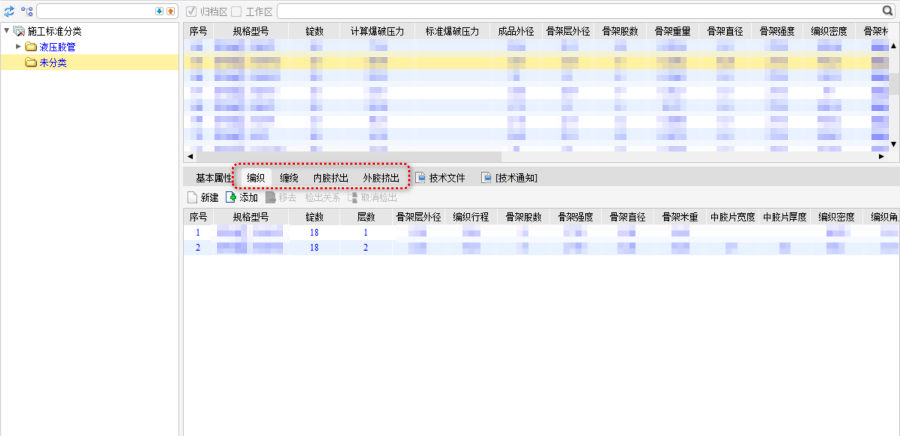This screenshot has height=436, width=900.
Task: Click the 层数 column header
Action: tap(366, 217)
